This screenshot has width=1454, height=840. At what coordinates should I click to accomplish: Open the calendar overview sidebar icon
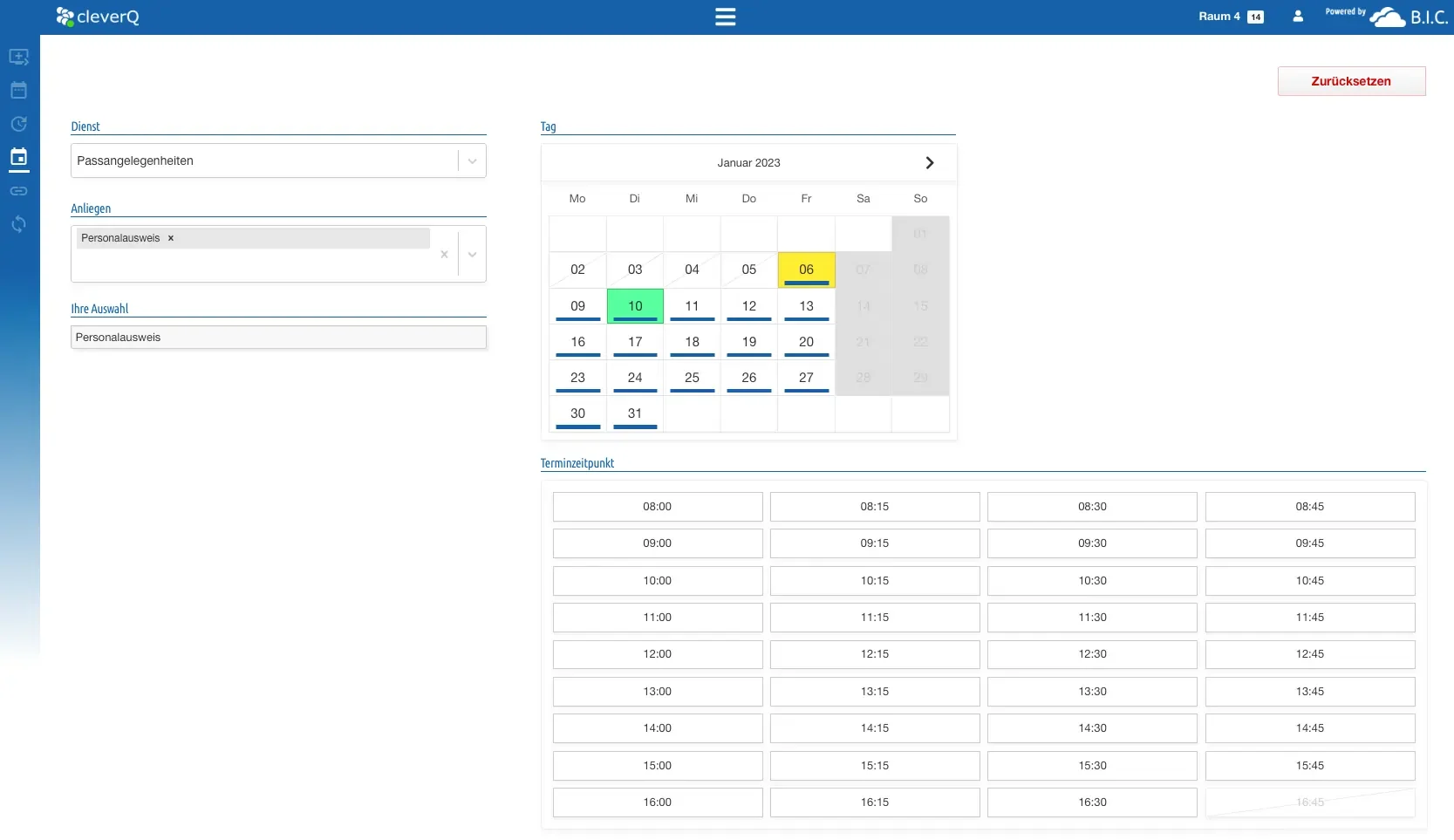[18, 91]
